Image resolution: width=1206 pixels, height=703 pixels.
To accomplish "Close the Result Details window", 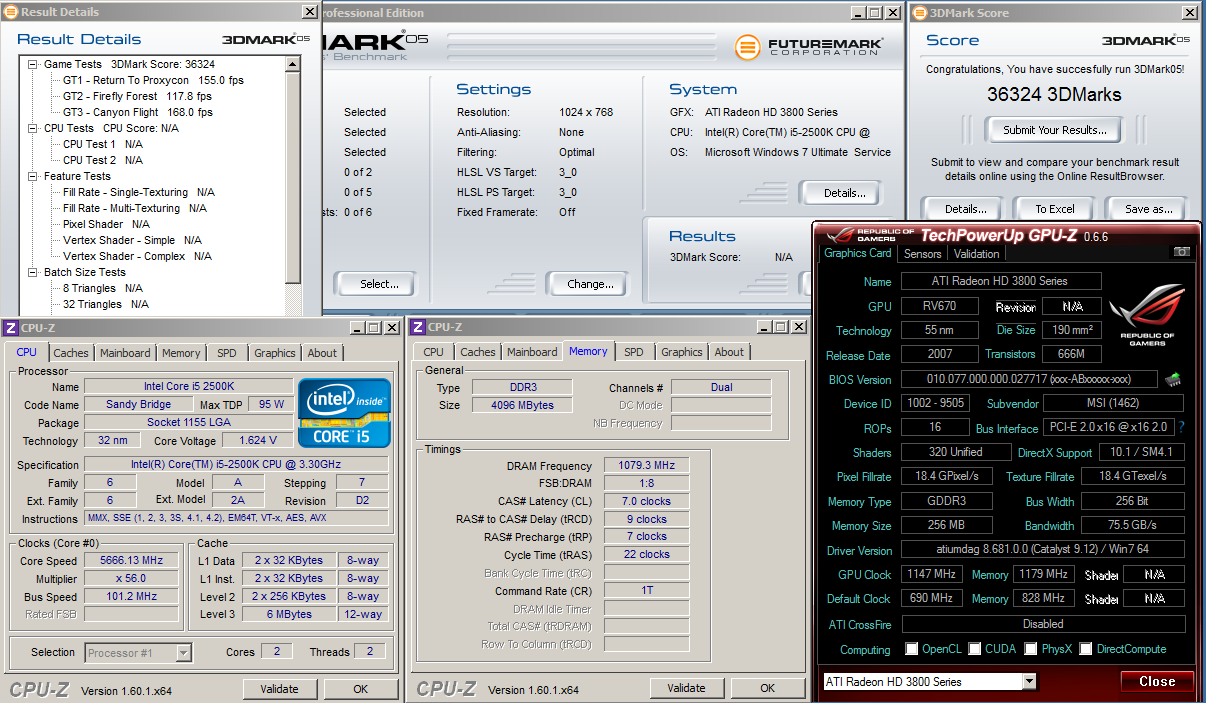I will 311,13.
